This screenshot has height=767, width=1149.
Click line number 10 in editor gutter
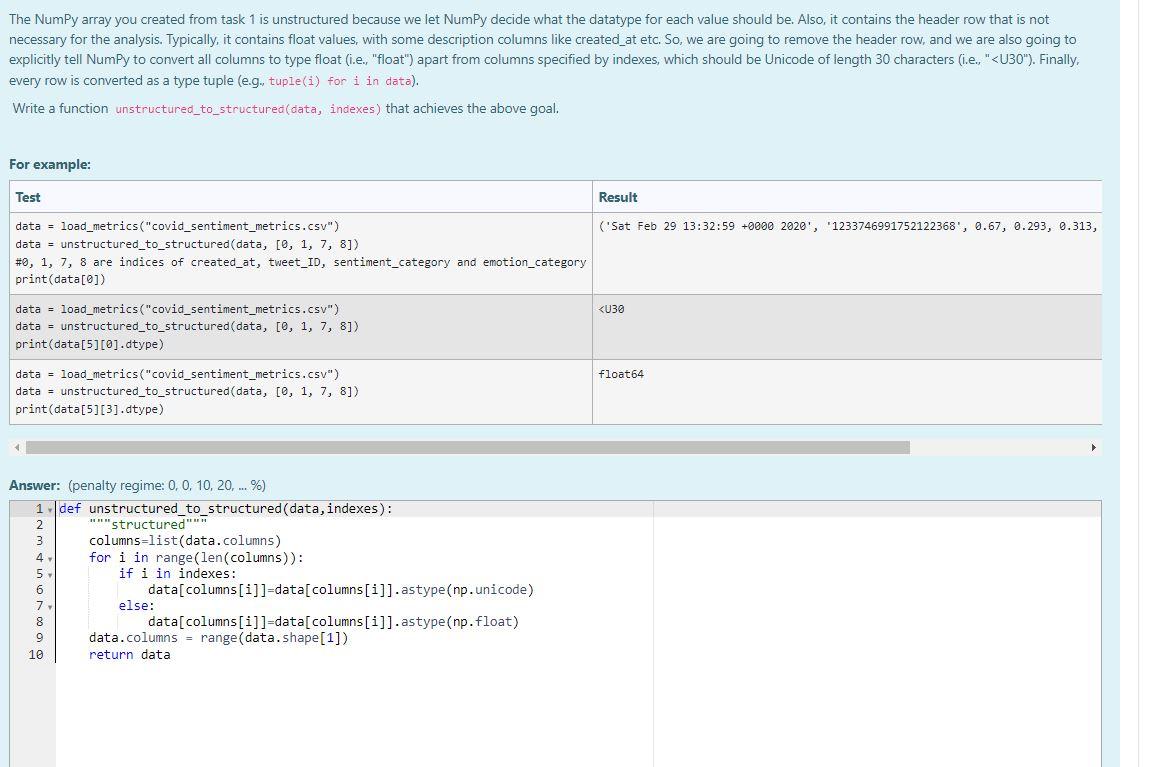point(36,655)
